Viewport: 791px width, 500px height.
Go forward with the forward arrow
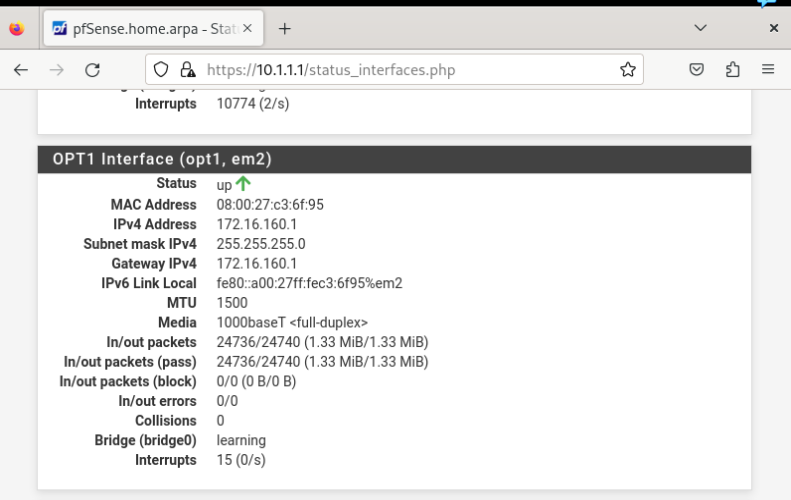coord(56,70)
